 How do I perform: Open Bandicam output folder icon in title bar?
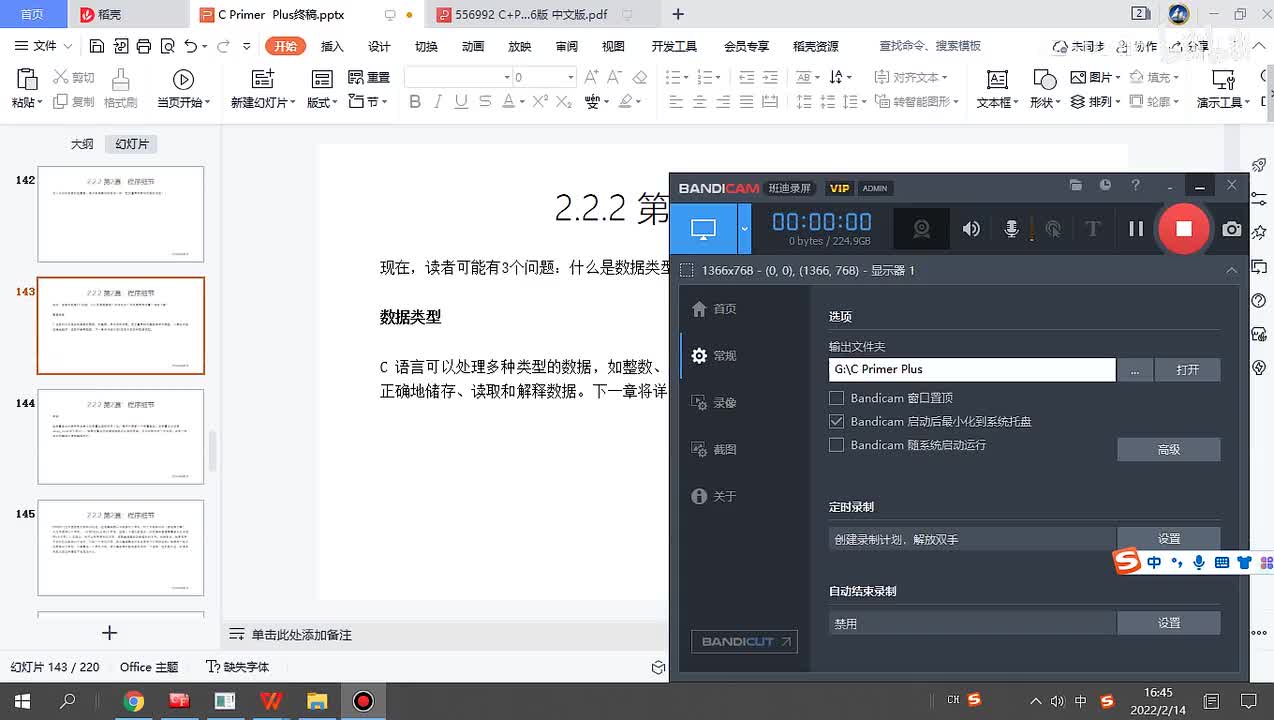tap(1076, 185)
